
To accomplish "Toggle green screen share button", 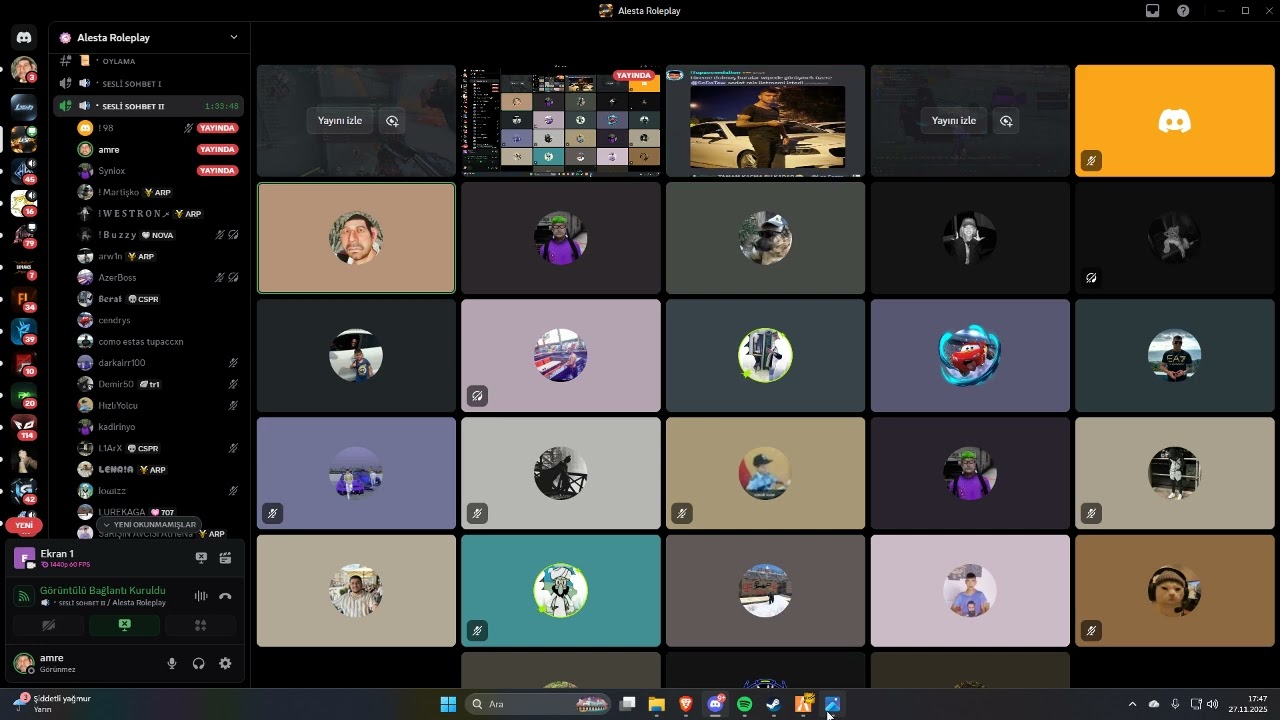I will coord(124,625).
